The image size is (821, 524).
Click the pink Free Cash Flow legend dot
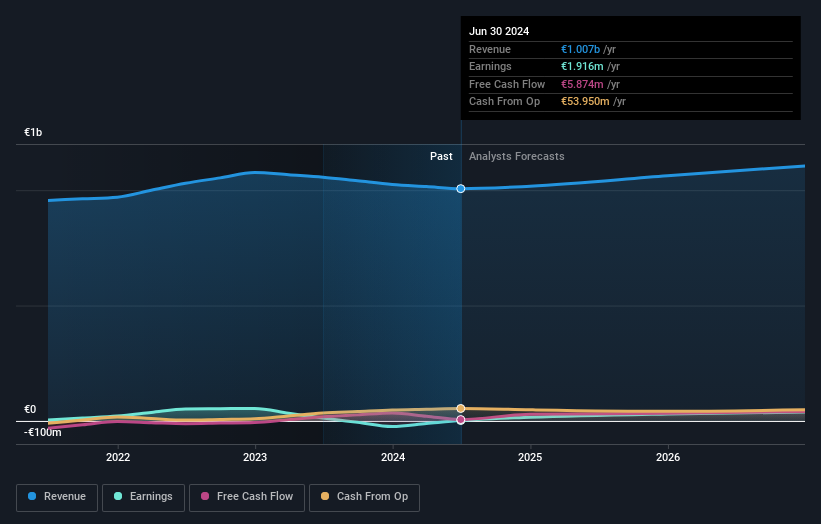[x=205, y=496]
